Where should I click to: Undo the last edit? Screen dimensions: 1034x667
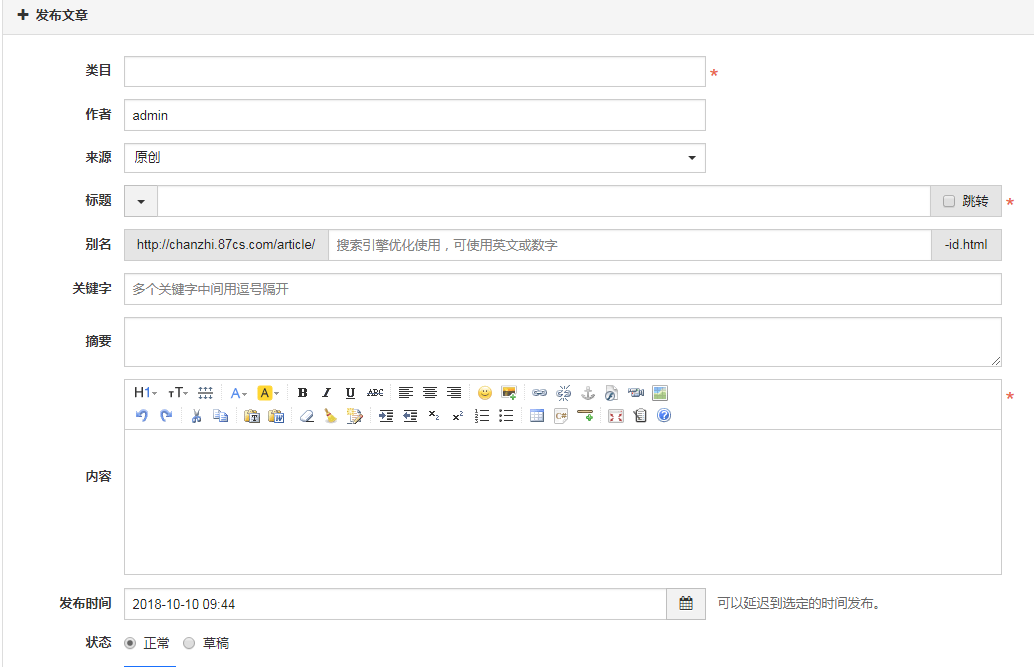tap(141, 416)
